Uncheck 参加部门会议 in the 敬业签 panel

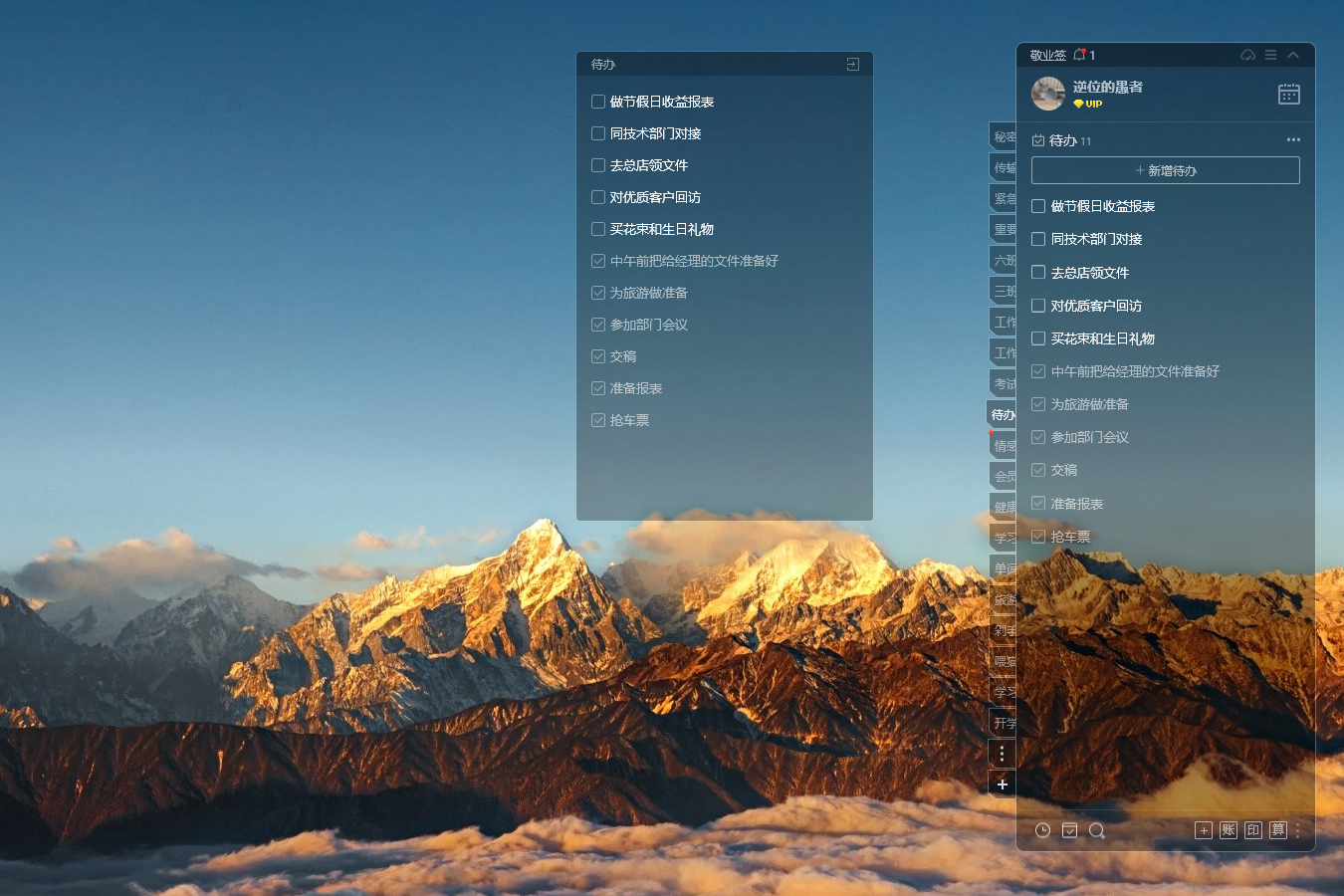1038,437
